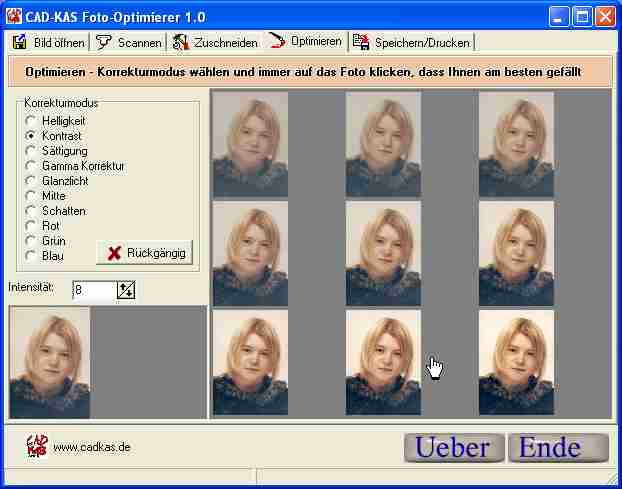Click the application icon in the title bar
The height and width of the screenshot is (489, 622).
point(14,15)
